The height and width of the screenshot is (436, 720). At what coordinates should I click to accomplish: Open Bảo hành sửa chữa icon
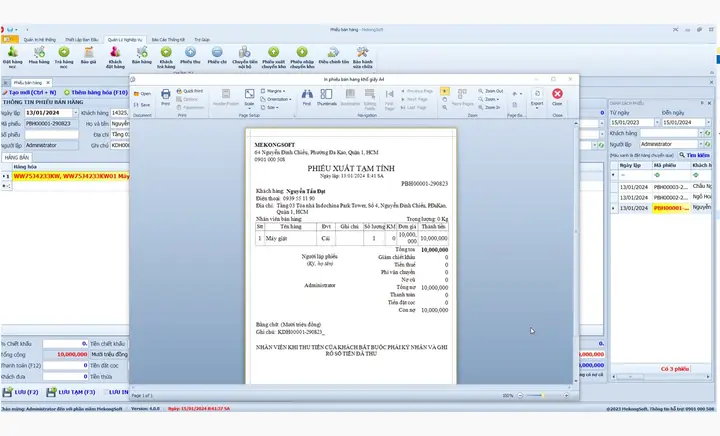coord(363,57)
